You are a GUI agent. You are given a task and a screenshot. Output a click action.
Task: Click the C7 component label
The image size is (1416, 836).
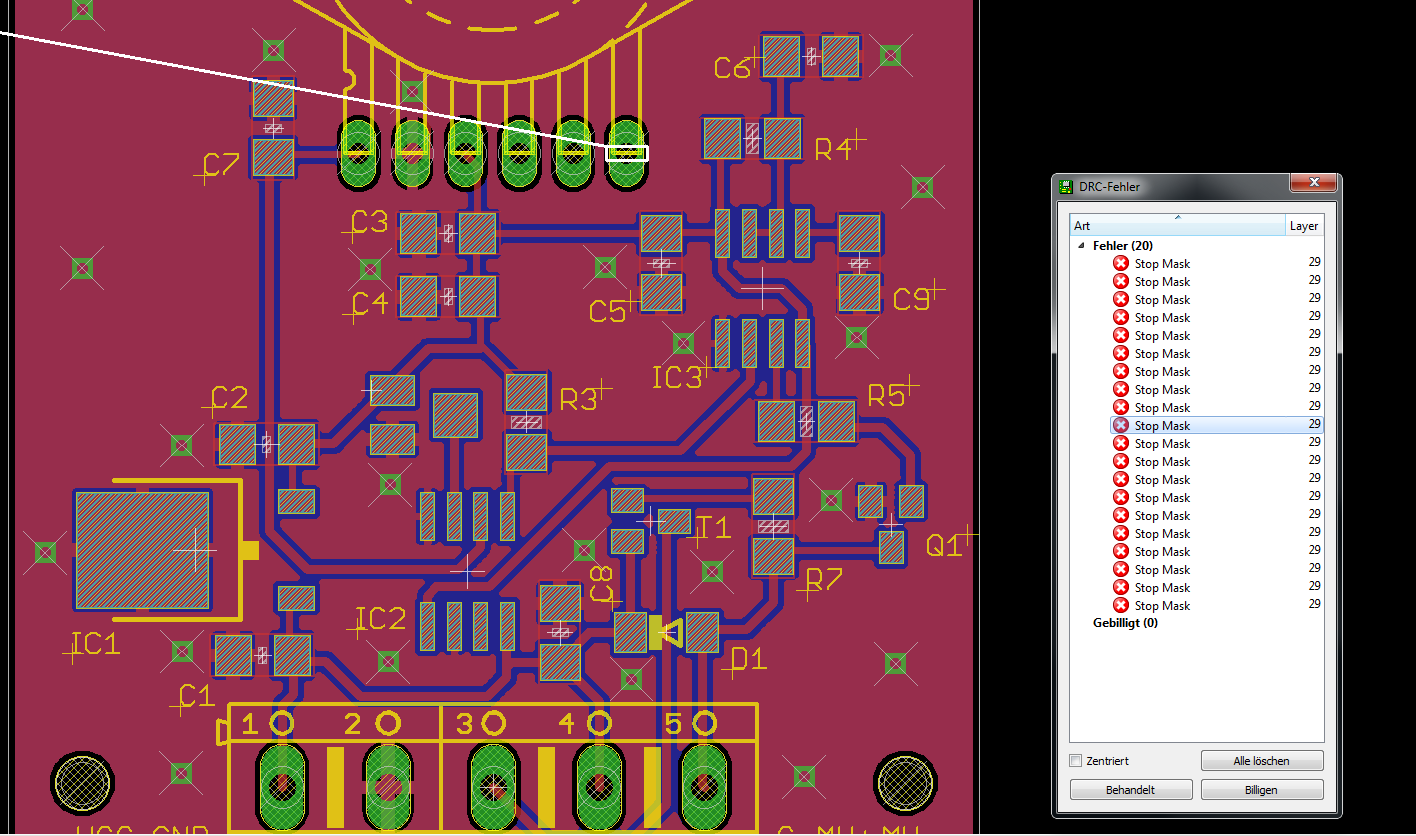[221, 165]
